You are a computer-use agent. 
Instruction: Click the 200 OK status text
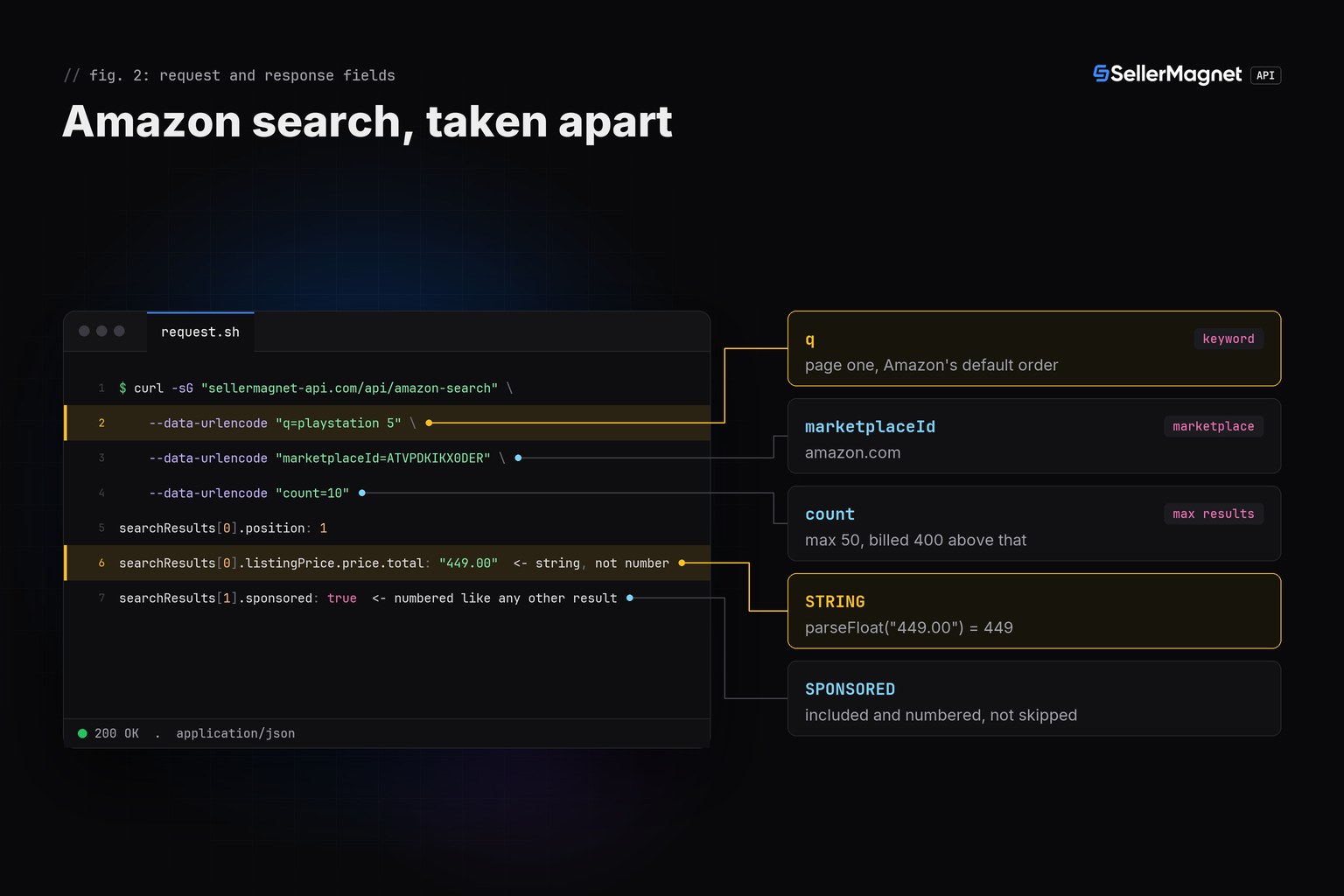click(116, 733)
